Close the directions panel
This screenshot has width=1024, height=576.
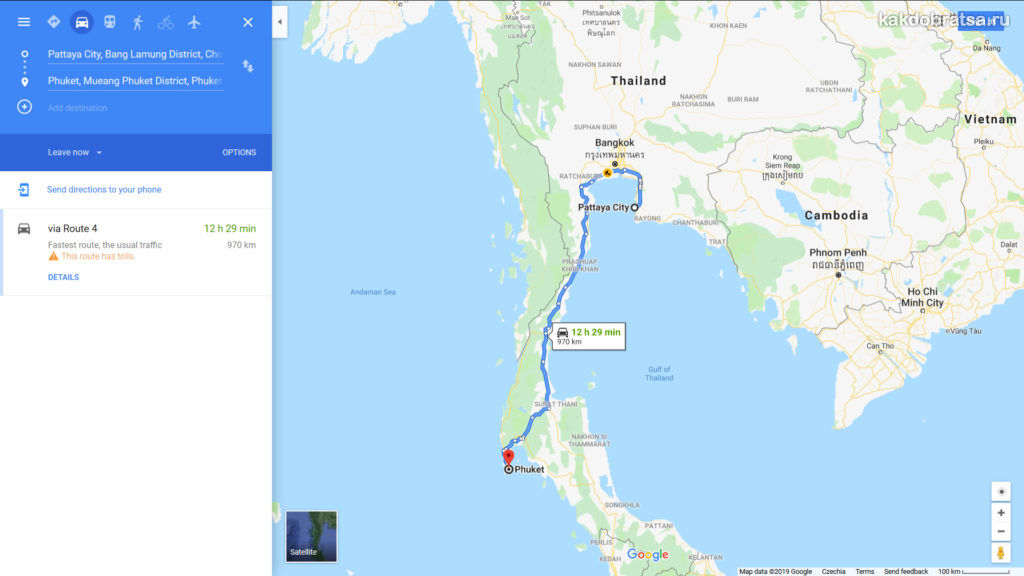coord(248,22)
